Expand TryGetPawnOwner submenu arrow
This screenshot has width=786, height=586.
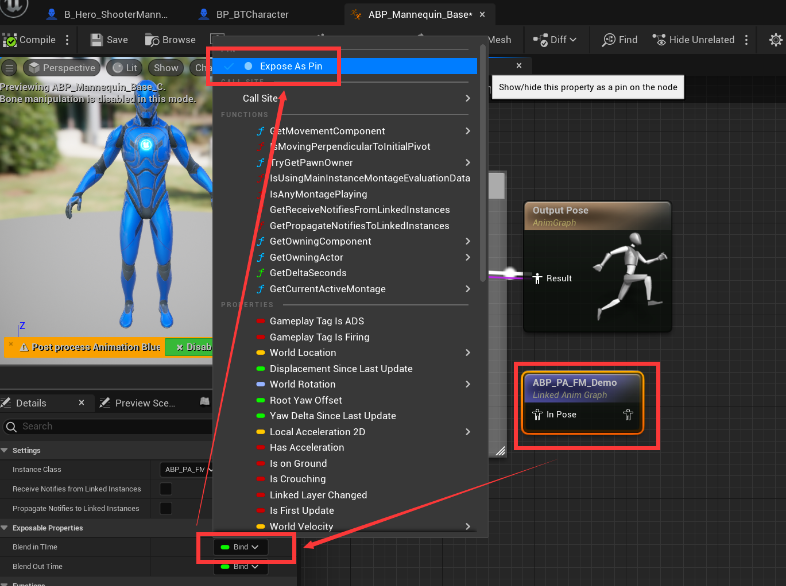click(468, 162)
